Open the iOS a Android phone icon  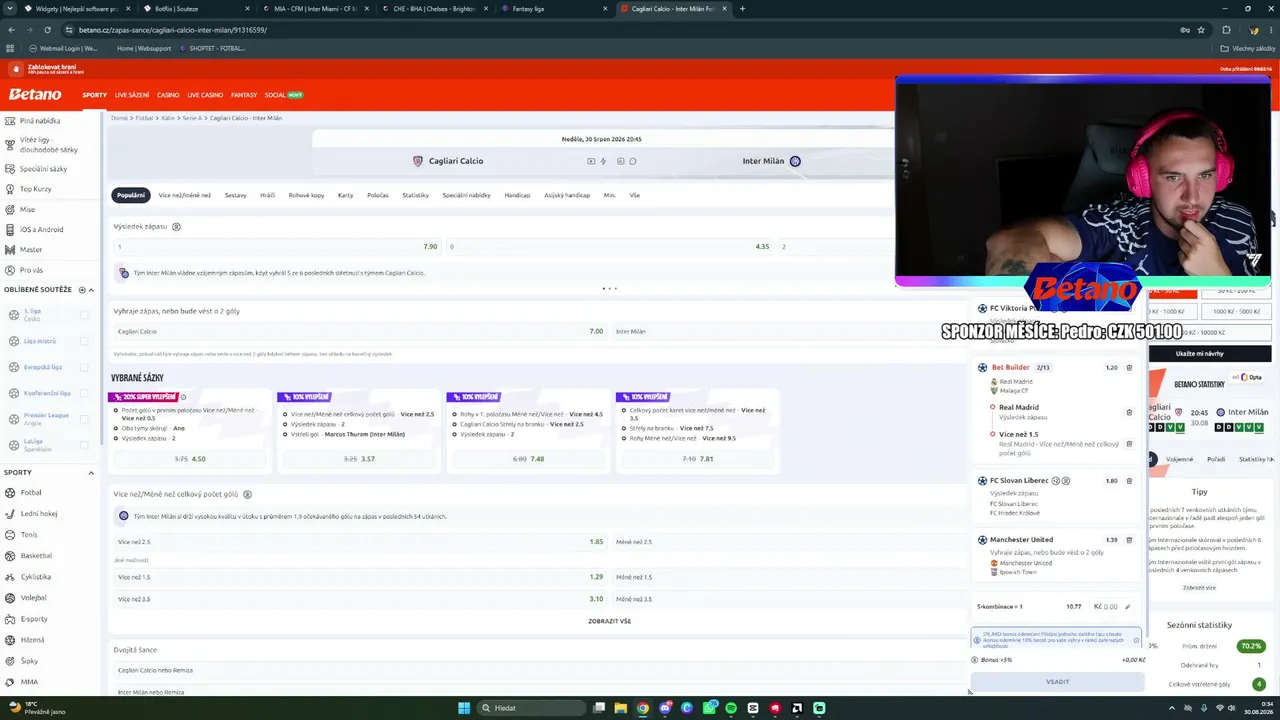(10, 230)
